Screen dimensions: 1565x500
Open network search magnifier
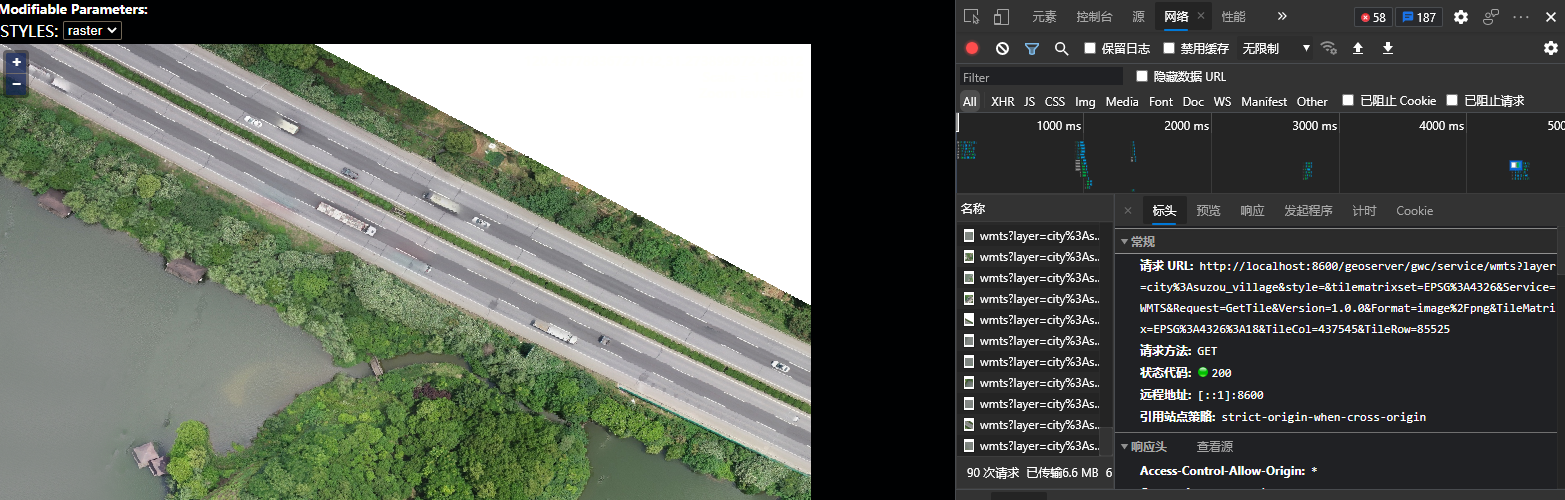point(1061,48)
